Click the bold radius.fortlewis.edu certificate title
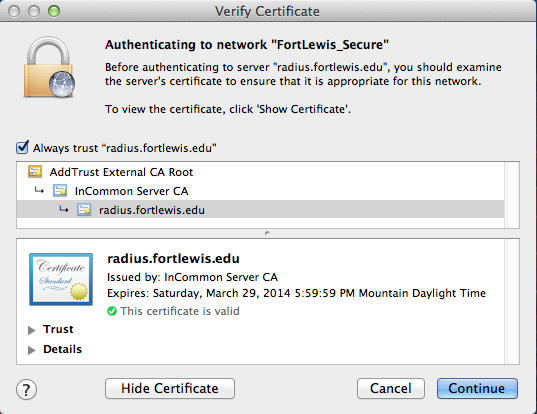This screenshot has height=414, width=537. coord(173,258)
